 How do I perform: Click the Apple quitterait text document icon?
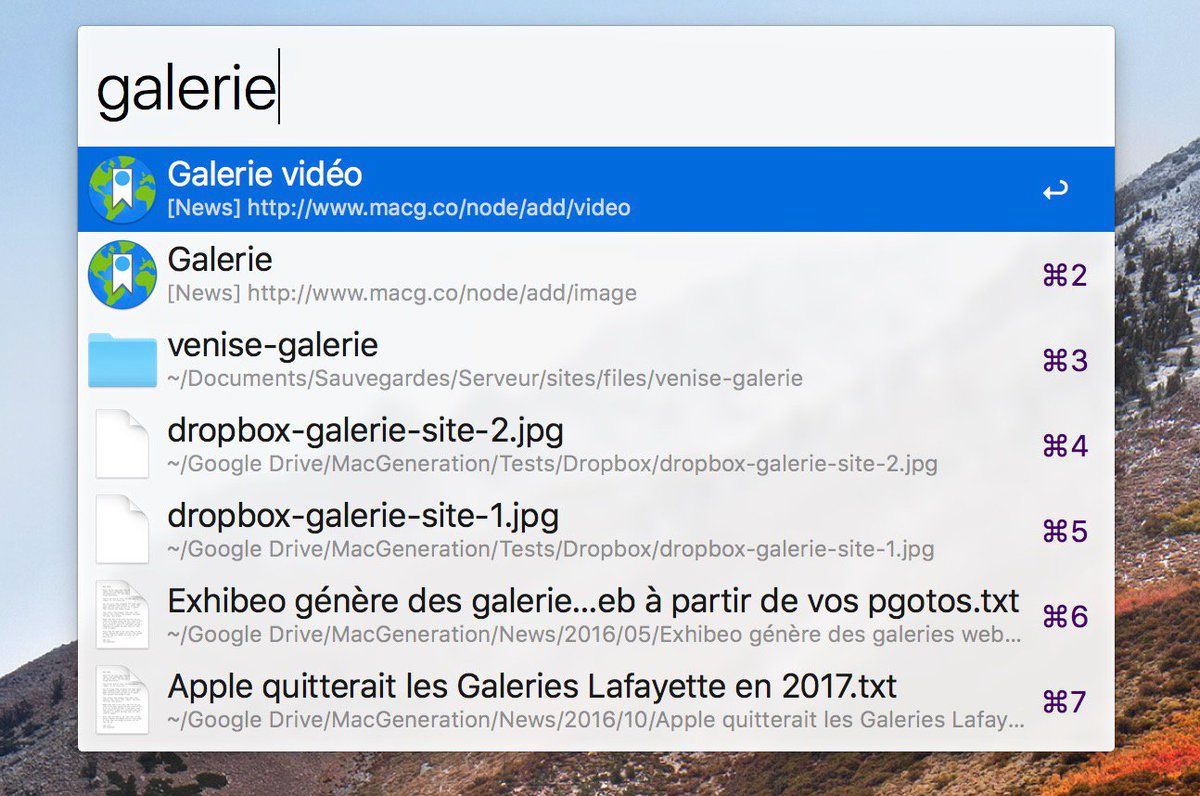point(122,700)
